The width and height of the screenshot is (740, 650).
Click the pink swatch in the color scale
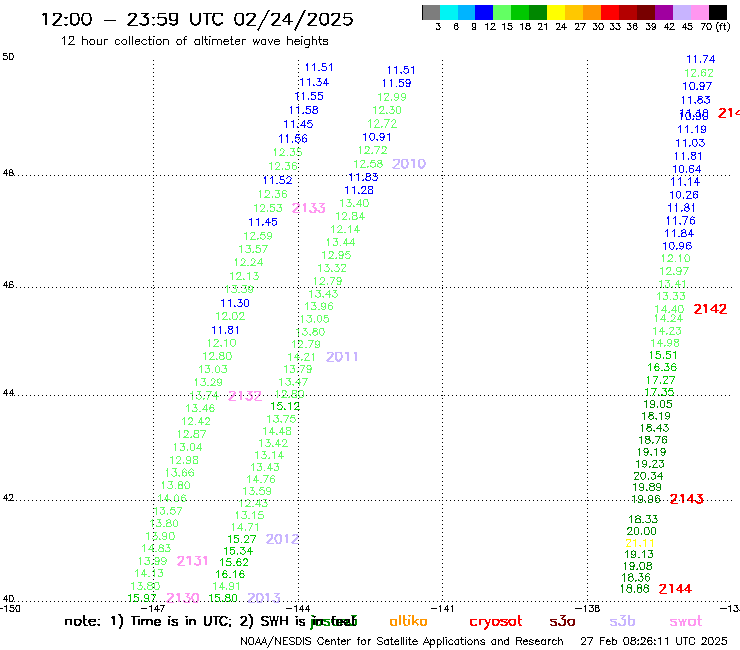tap(700, 12)
